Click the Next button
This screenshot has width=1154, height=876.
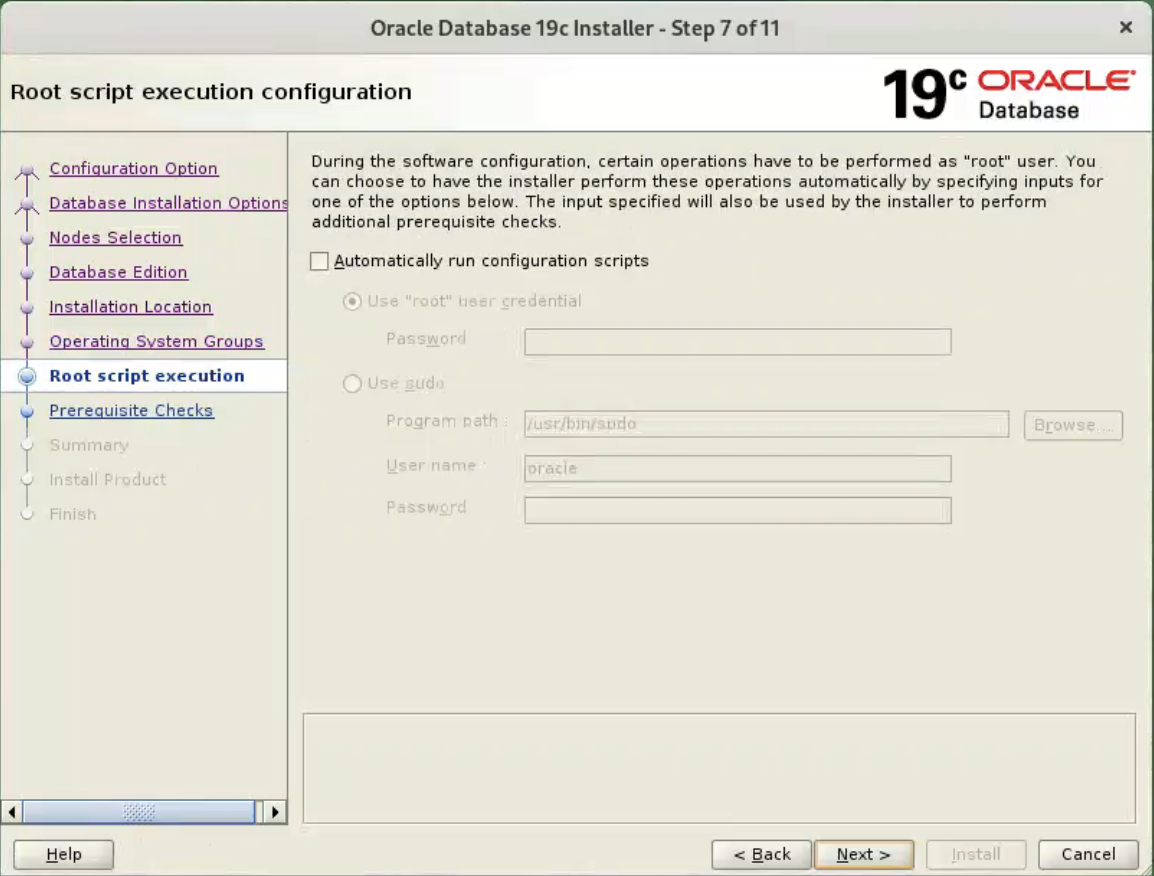864,855
